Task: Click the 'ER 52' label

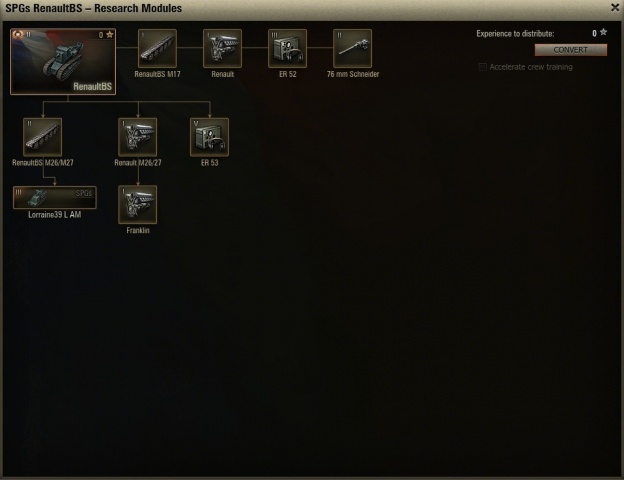Action: point(288,74)
